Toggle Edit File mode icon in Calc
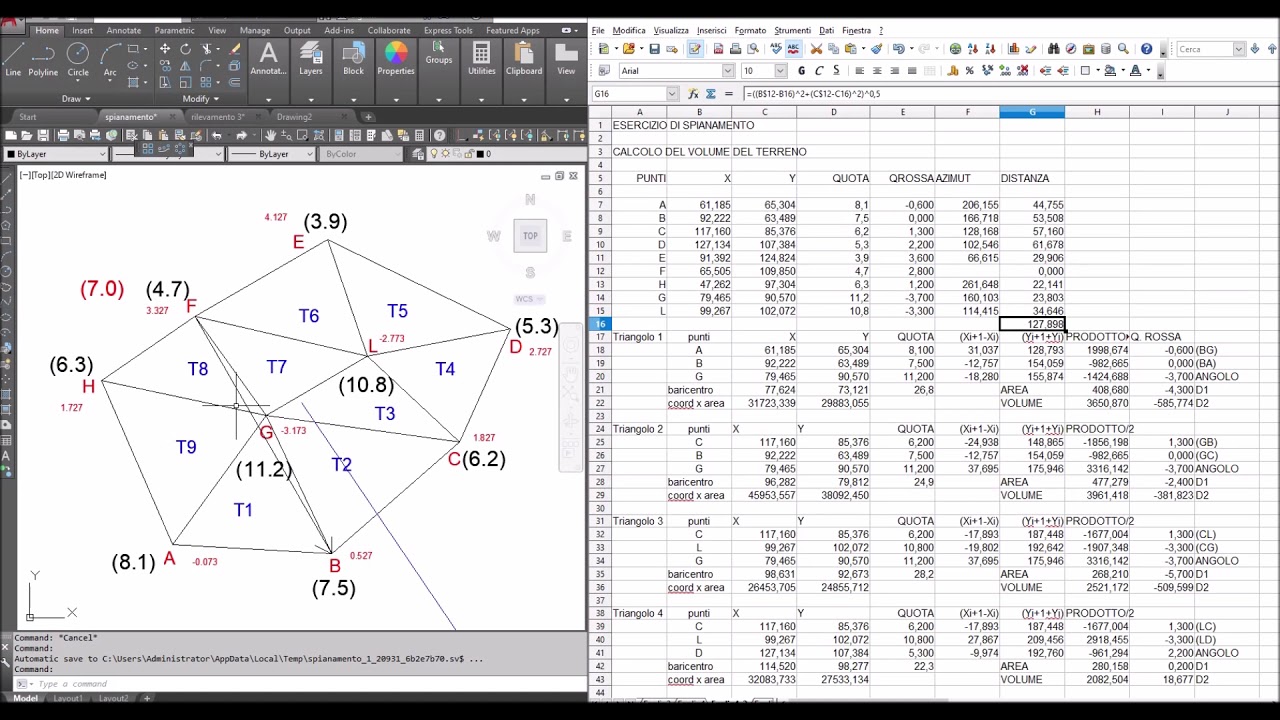This screenshot has width=1280, height=720. pyautogui.click(x=694, y=49)
